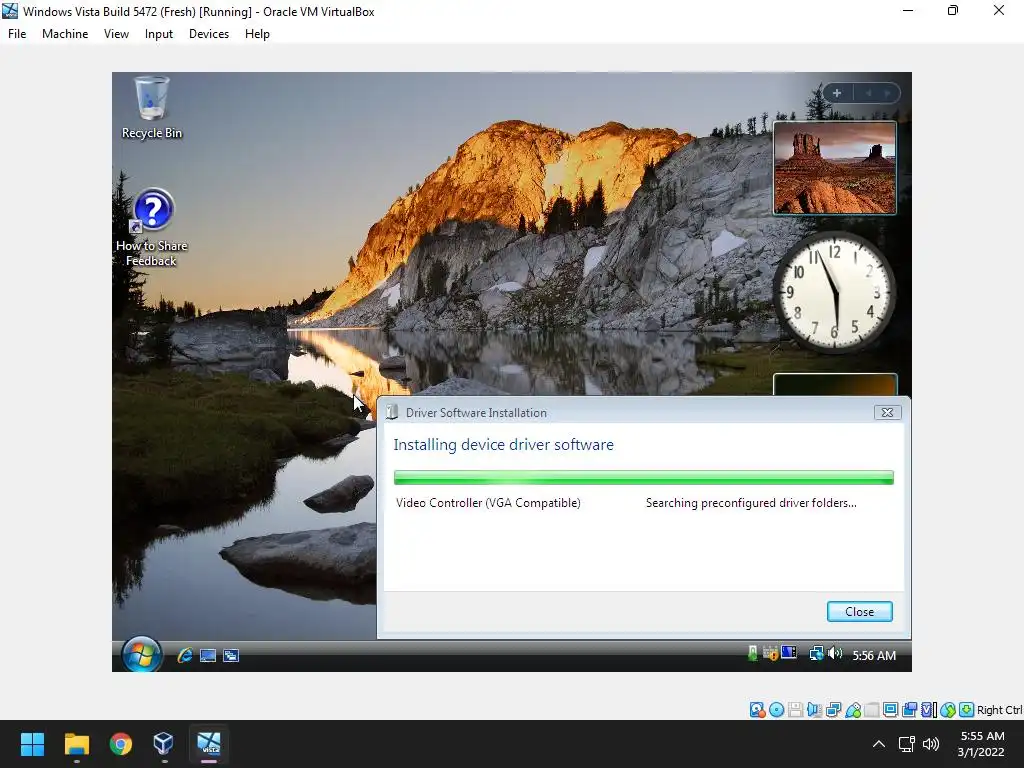Screen dimensions: 1024x768
Task: Click the VirtualBox window title bar icon
Action: 10,11
